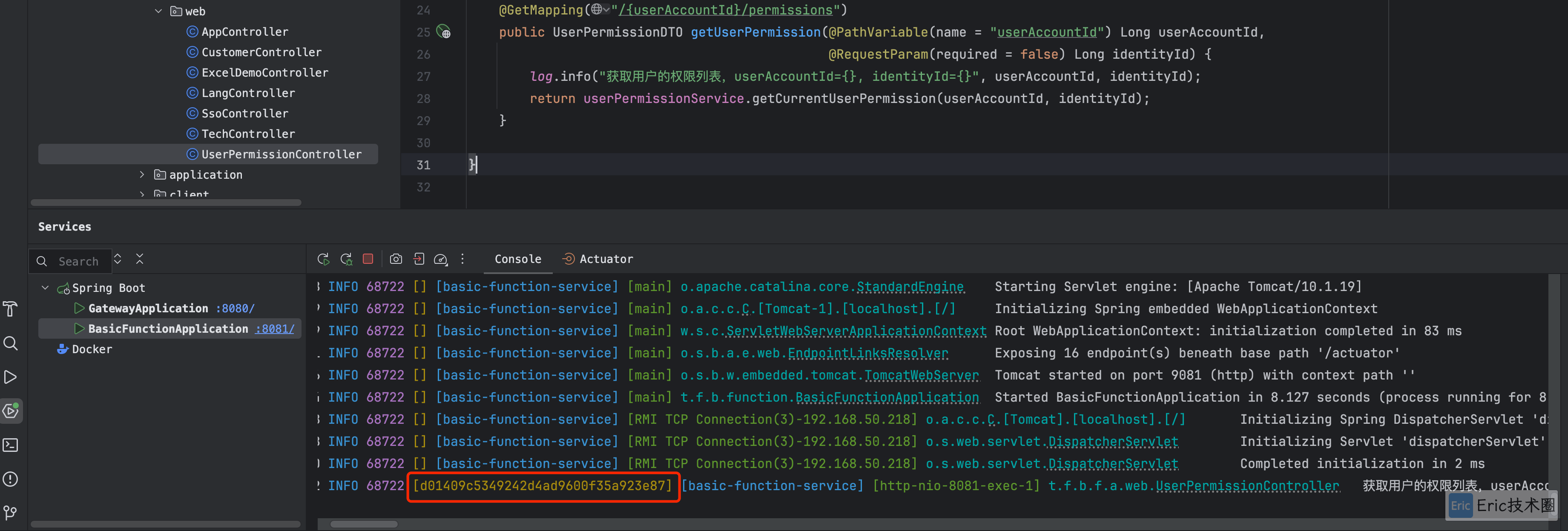This screenshot has width=1568, height=531.
Task: Open the :8081/ link
Action: point(275,329)
